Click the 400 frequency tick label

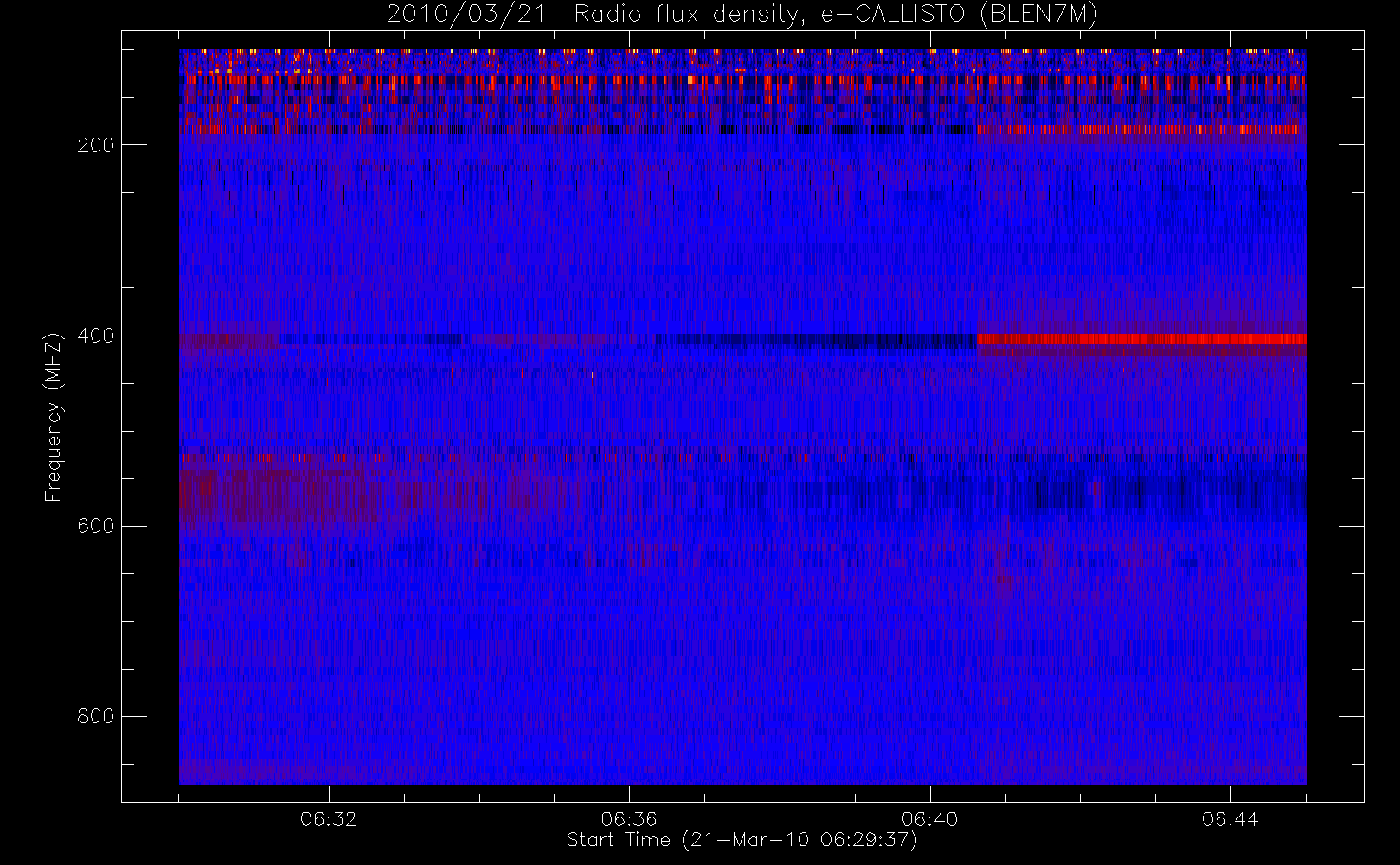pyautogui.click(x=96, y=336)
